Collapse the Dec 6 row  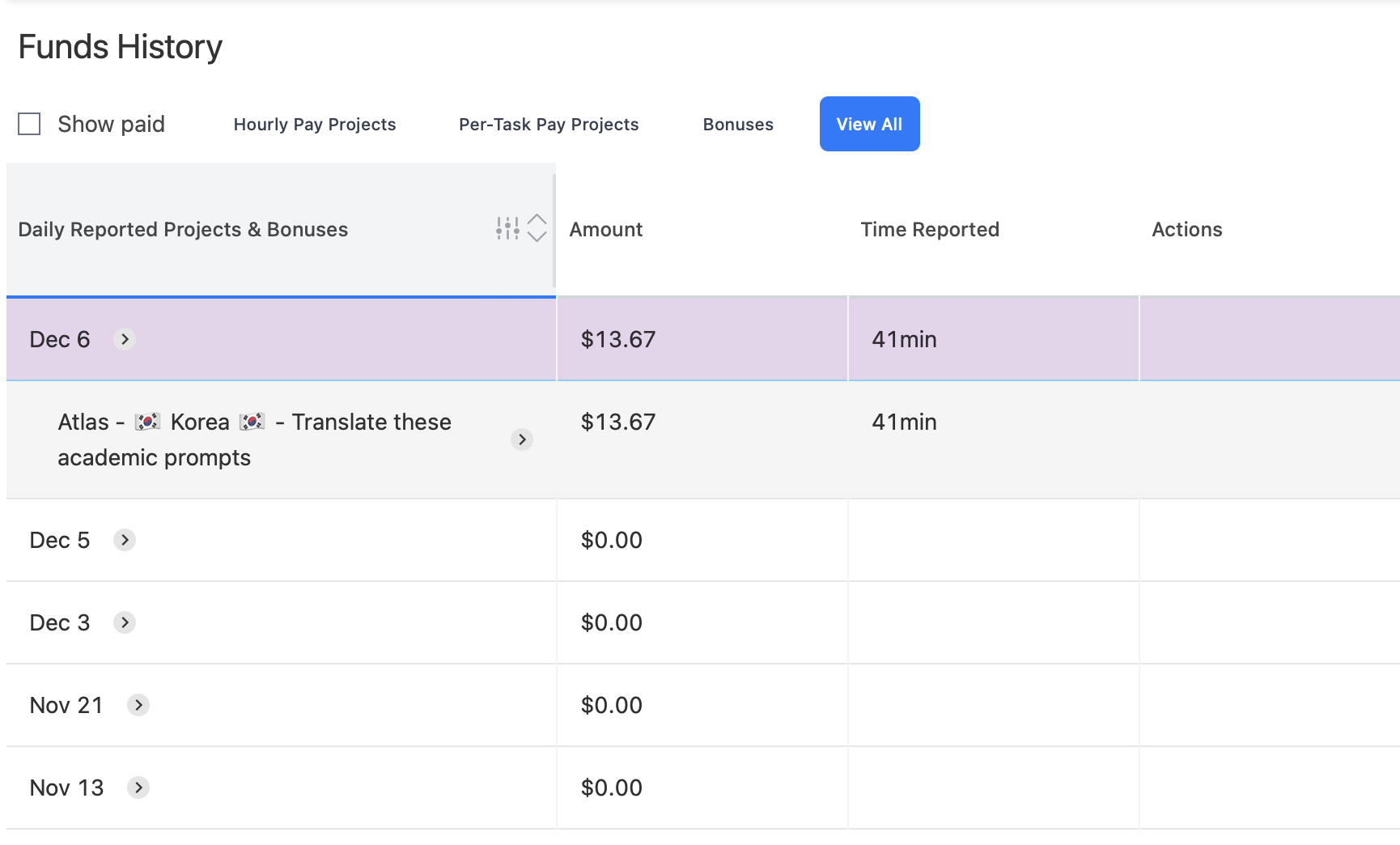(x=125, y=339)
